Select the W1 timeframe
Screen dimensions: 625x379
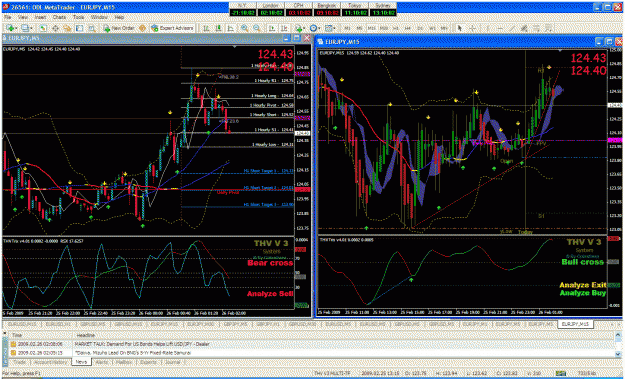432,28
